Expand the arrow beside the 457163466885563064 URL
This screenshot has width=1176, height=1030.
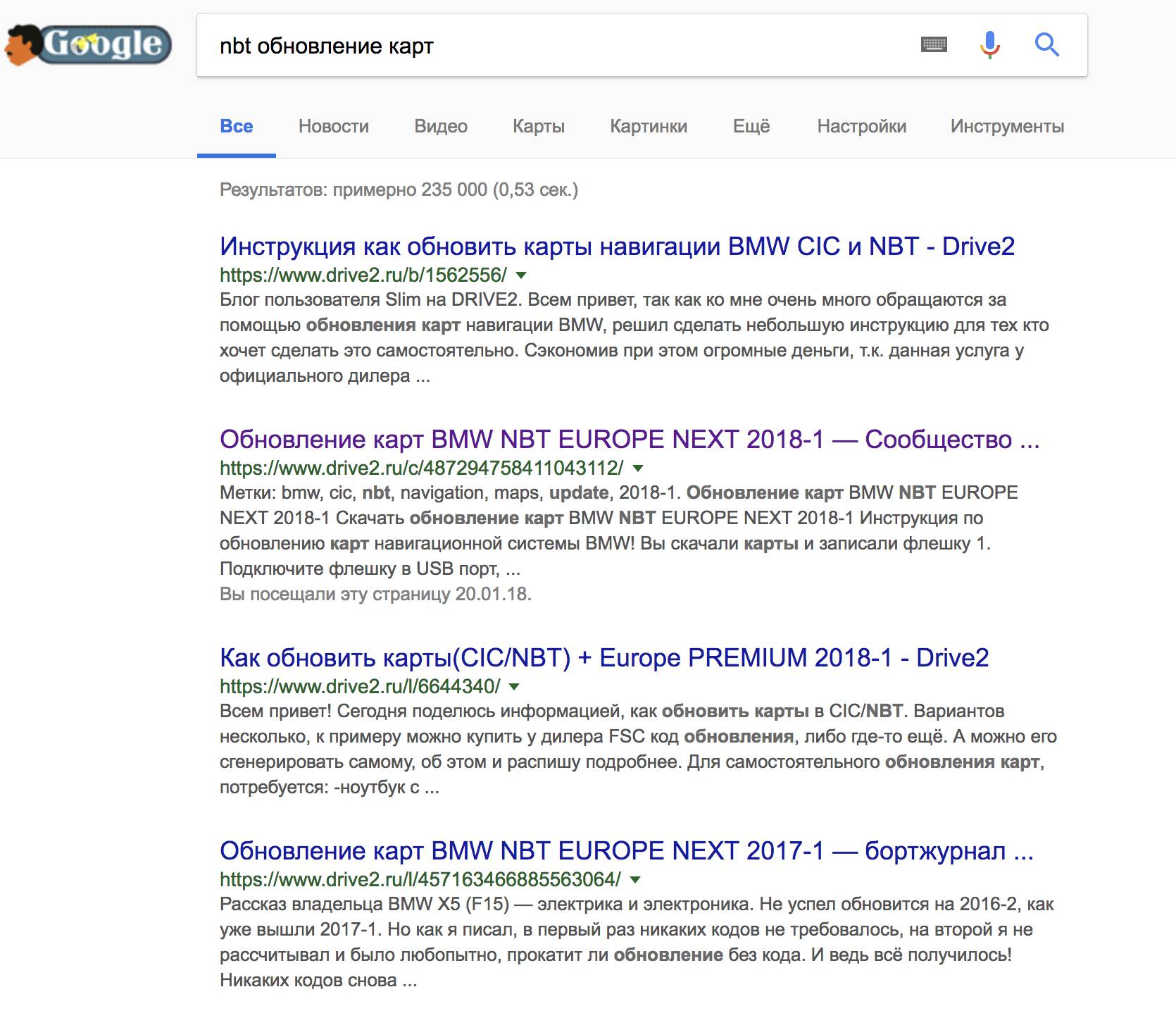(x=636, y=879)
